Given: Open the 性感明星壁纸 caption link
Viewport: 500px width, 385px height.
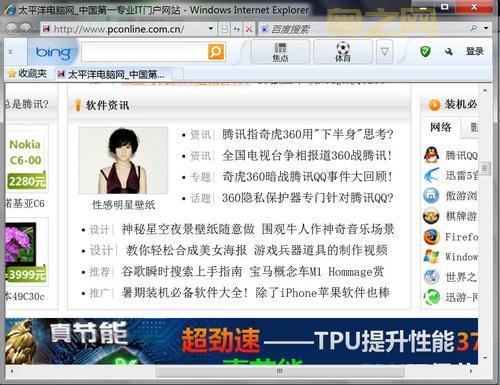Looking at the screenshot, I should [x=124, y=205].
